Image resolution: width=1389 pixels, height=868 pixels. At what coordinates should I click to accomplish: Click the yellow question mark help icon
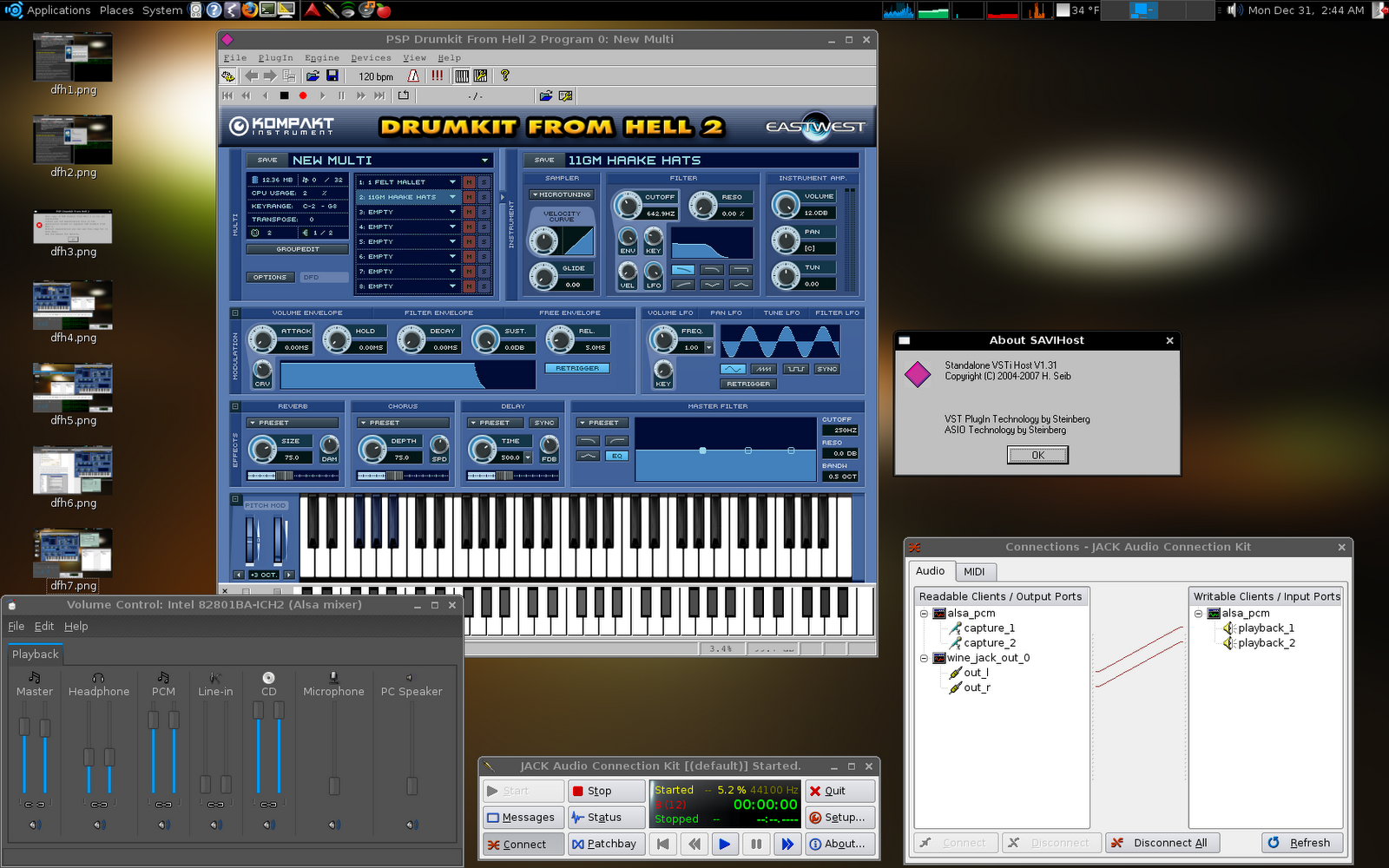tap(505, 76)
